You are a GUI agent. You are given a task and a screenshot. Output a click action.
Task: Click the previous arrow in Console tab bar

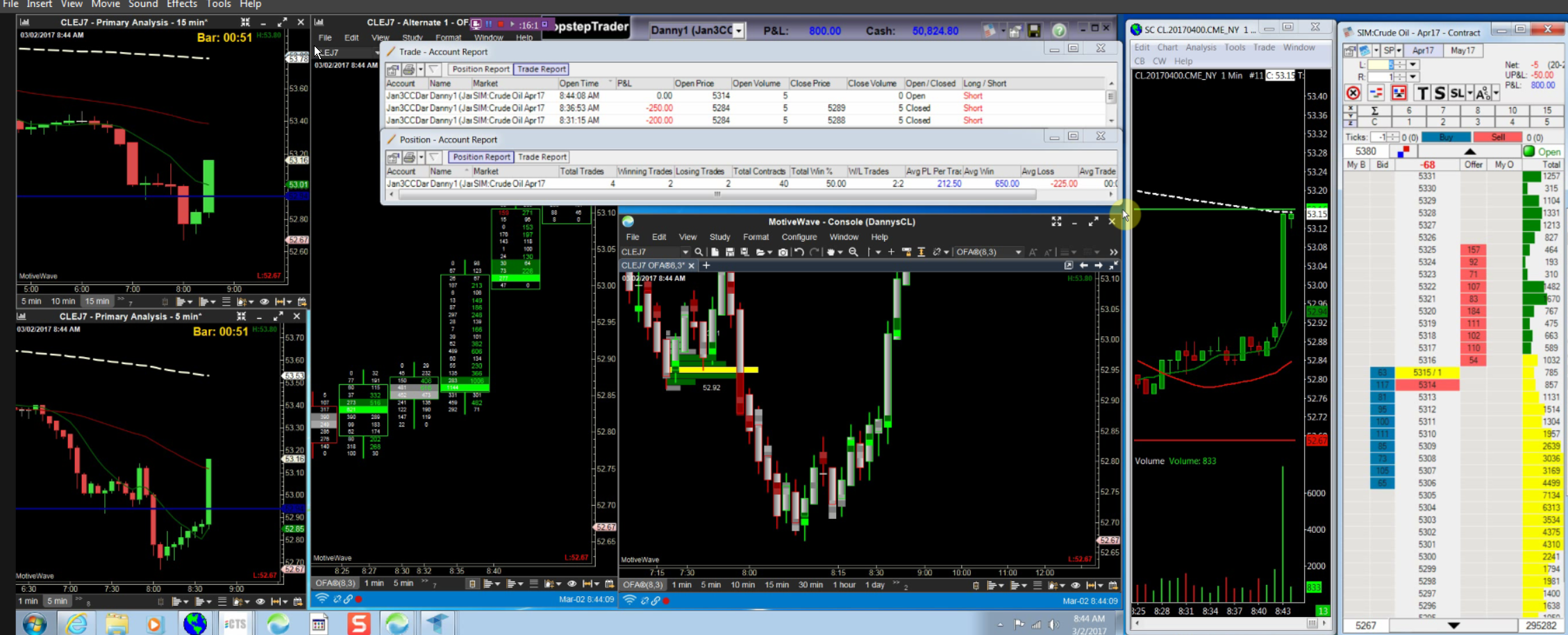(x=1083, y=265)
